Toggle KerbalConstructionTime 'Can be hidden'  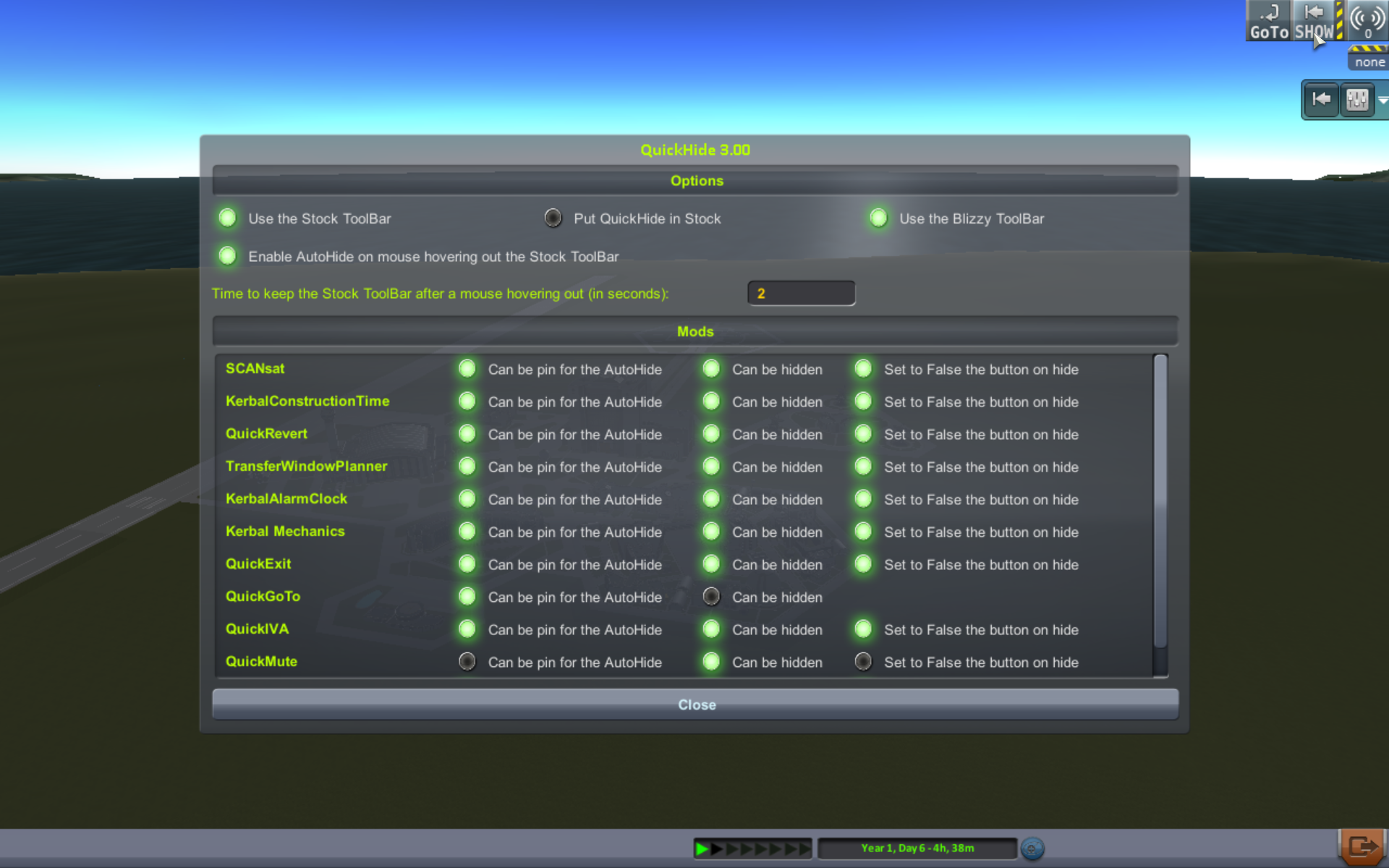tap(712, 401)
